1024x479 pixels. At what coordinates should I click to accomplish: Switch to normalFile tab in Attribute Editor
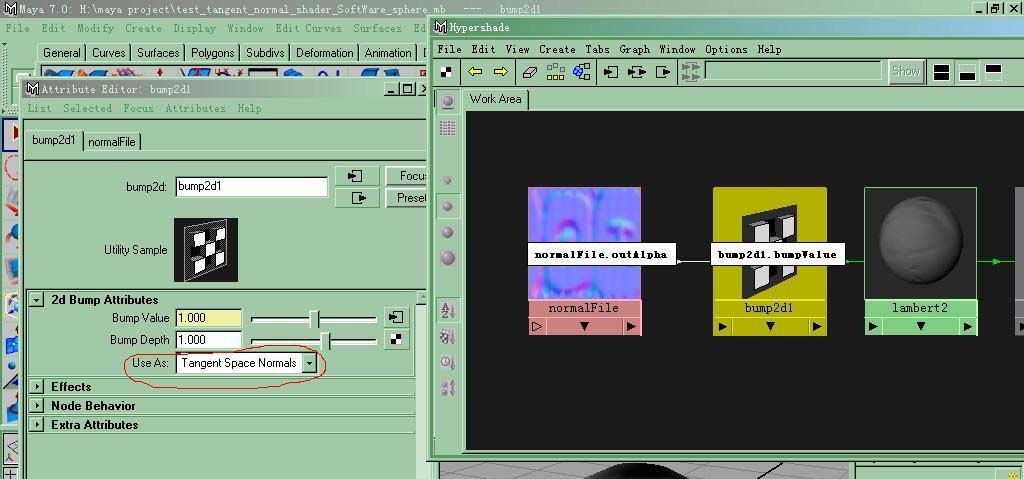[112, 141]
